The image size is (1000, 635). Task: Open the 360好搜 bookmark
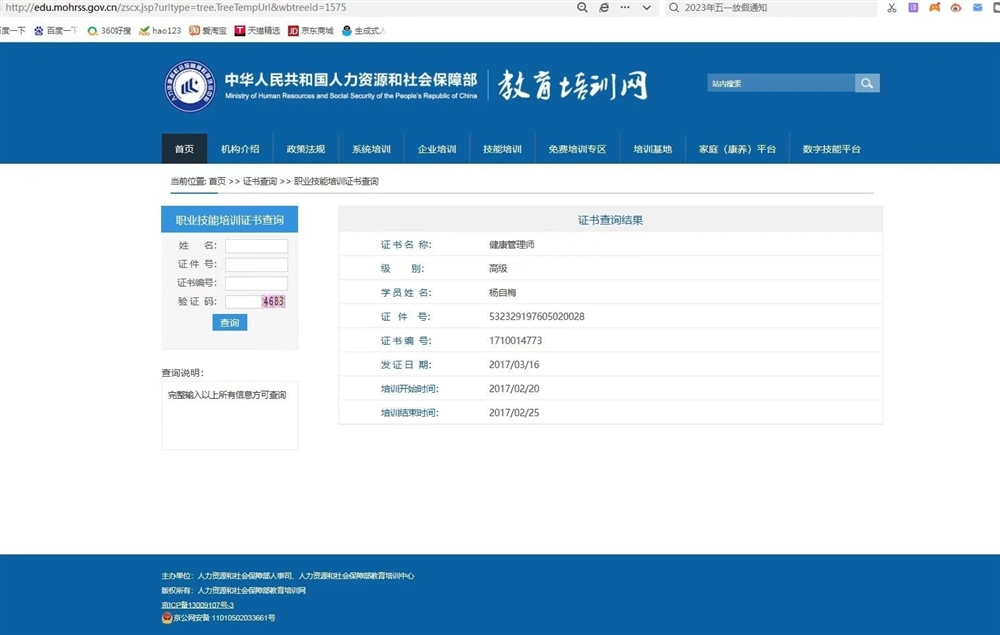coord(109,31)
